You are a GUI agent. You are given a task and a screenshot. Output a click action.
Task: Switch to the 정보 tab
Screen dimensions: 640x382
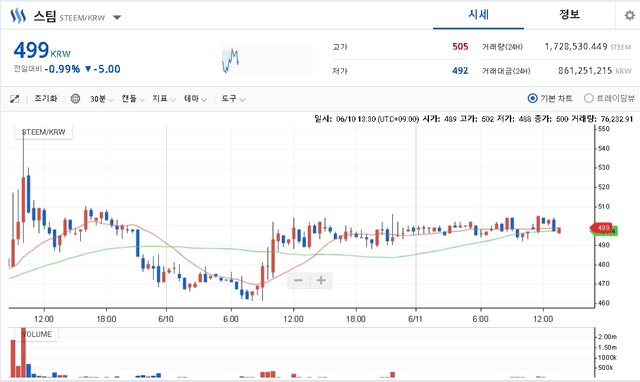click(x=569, y=15)
